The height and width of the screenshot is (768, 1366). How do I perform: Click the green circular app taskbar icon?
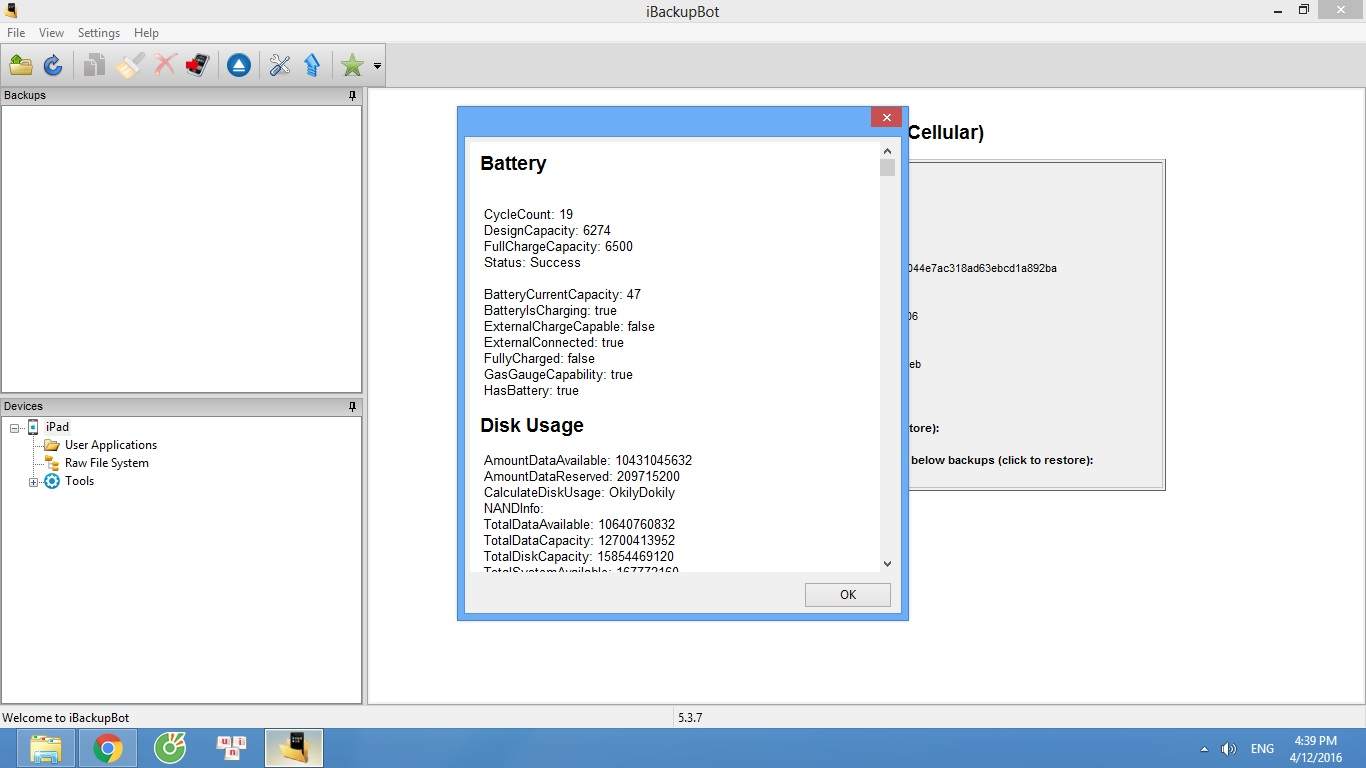point(170,748)
